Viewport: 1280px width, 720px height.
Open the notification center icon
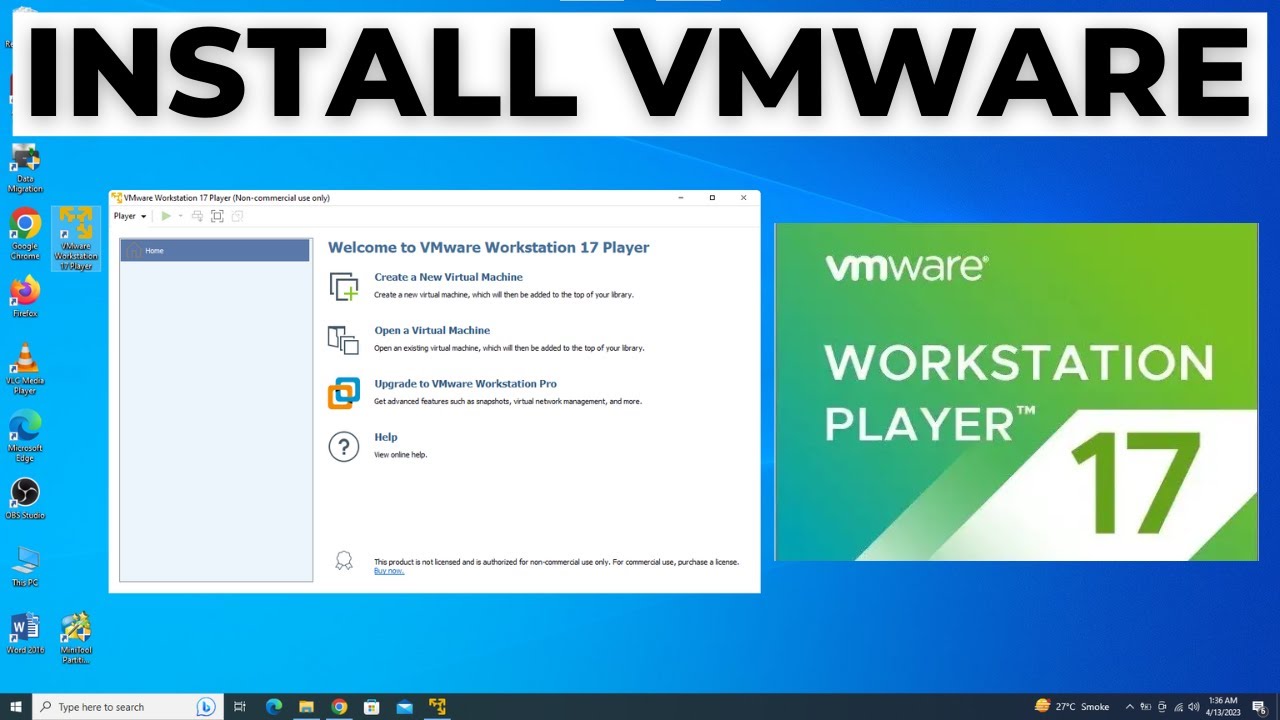point(1259,707)
